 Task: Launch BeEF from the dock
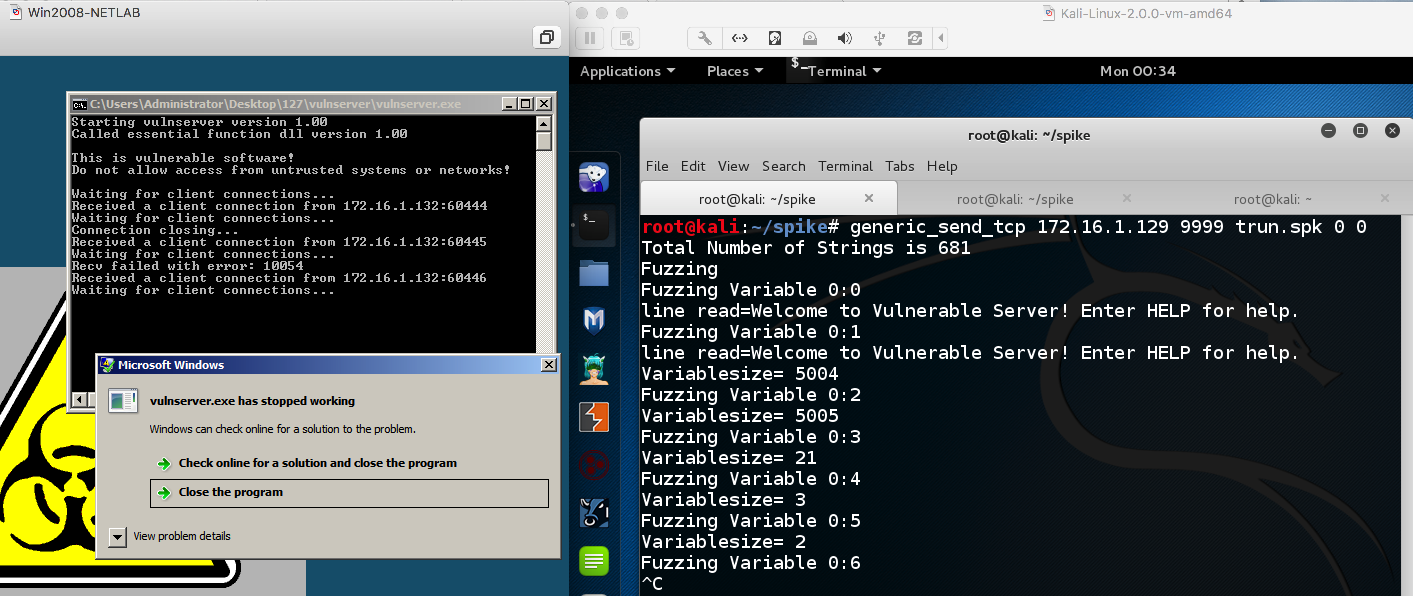pyautogui.click(x=594, y=512)
